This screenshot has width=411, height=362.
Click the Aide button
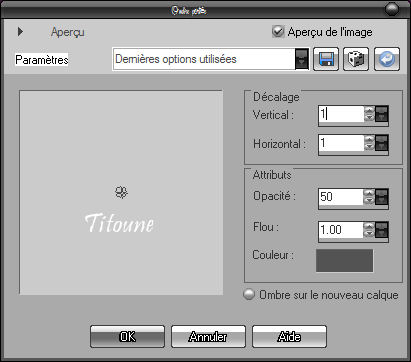coord(289,337)
